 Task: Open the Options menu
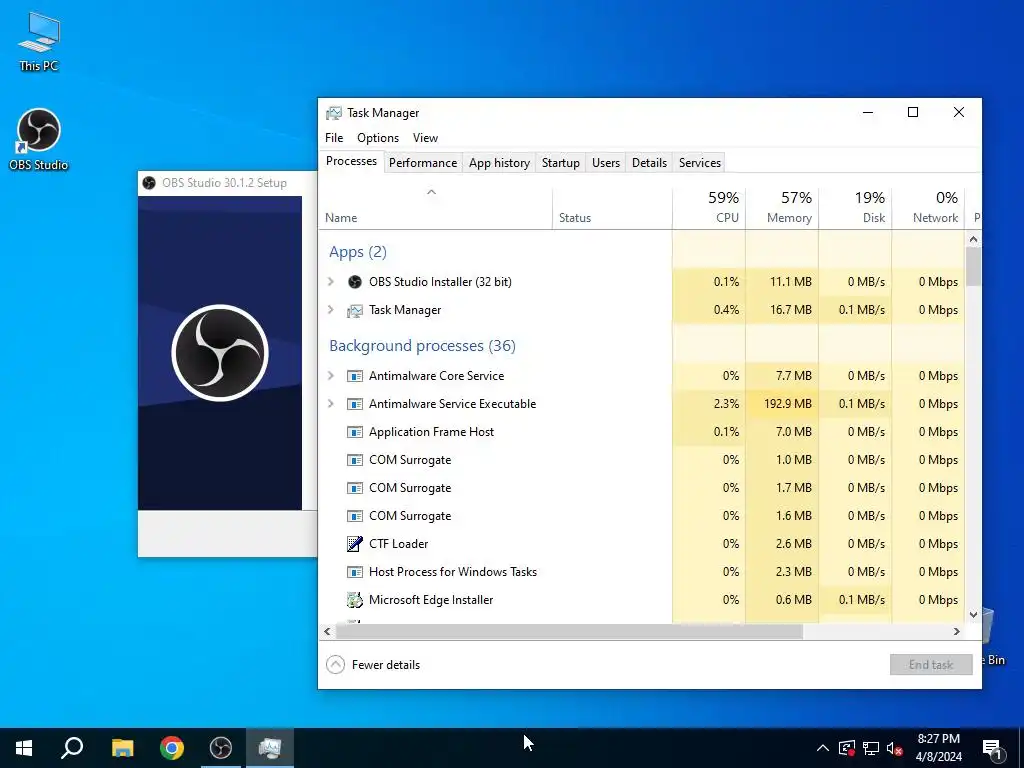tap(377, 138)
